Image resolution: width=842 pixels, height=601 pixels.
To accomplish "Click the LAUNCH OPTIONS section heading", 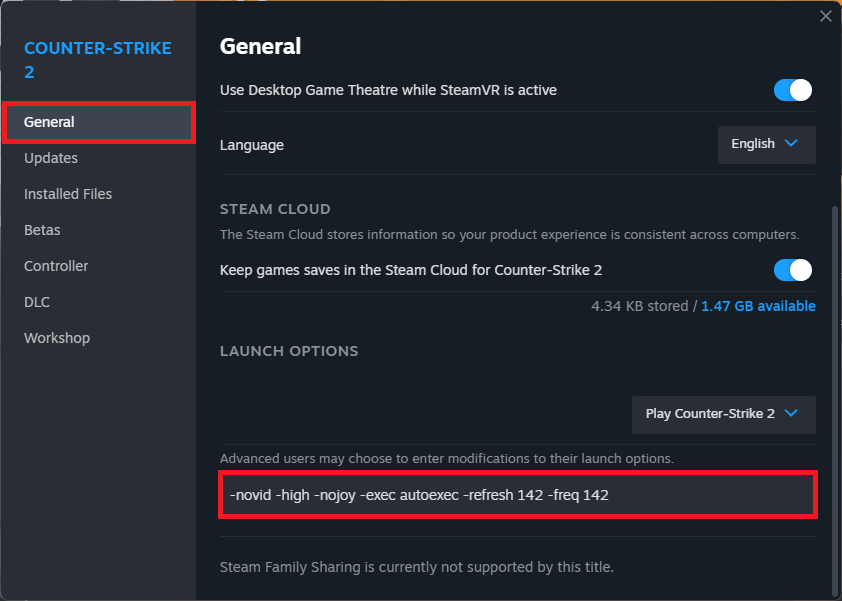I will click(x=289, y=352).
